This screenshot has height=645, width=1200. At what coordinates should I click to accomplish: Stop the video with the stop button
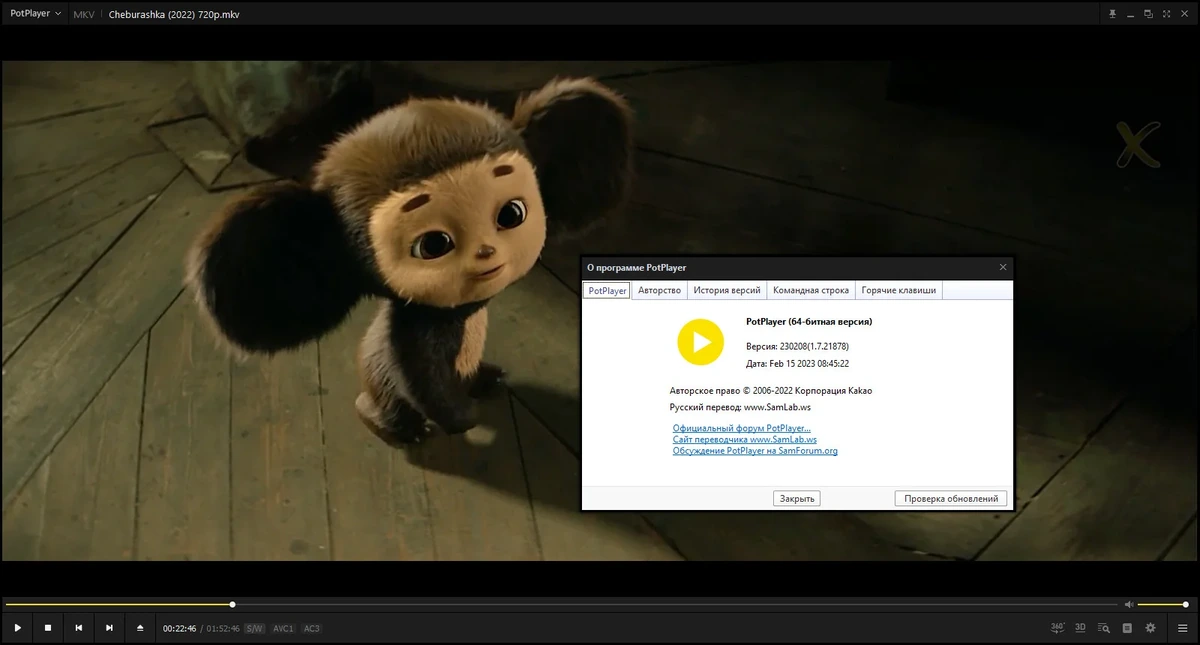[47, 628]
